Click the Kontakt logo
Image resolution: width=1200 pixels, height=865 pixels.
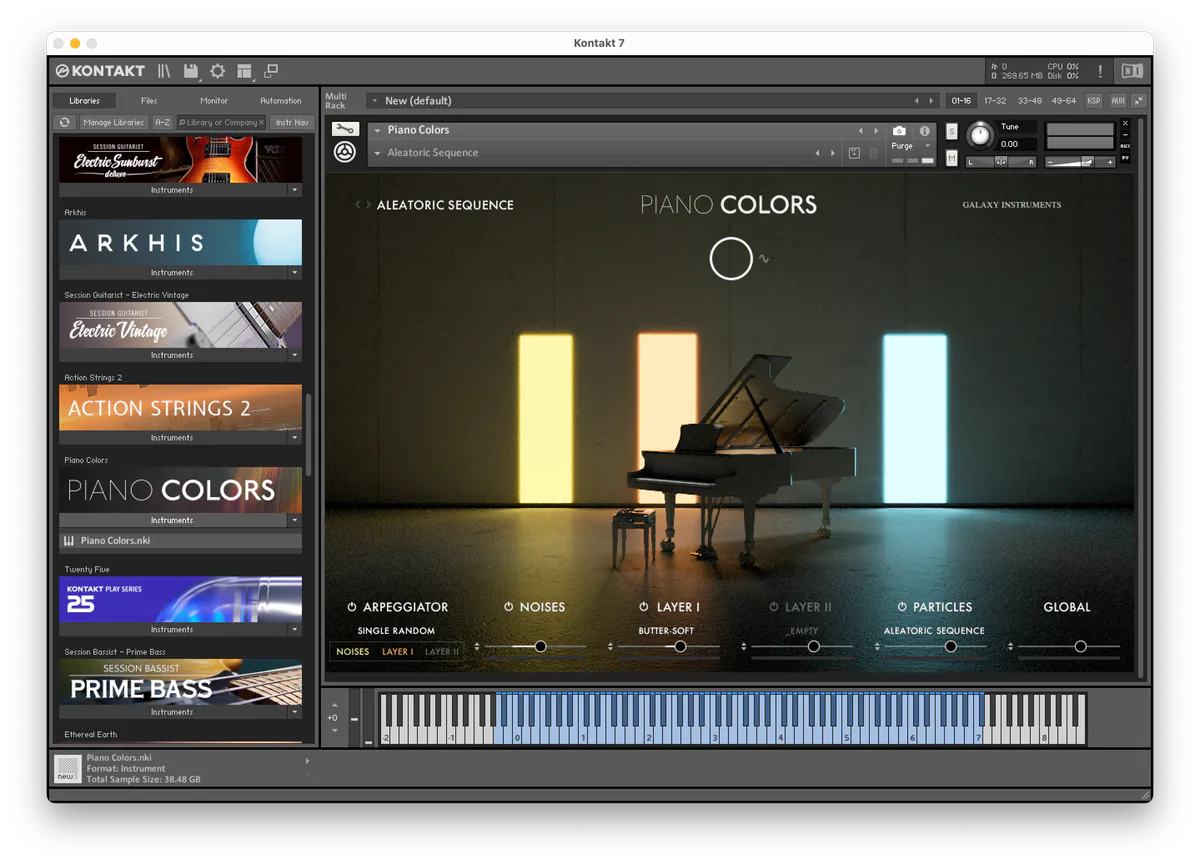point(100,71)
